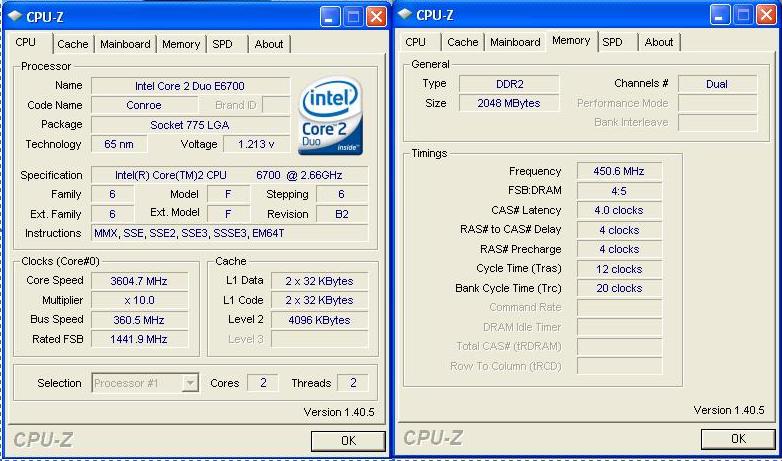Screen dimensions: 782x461
Task: Click the Threads count field
Action: click(x=353, y=383)
